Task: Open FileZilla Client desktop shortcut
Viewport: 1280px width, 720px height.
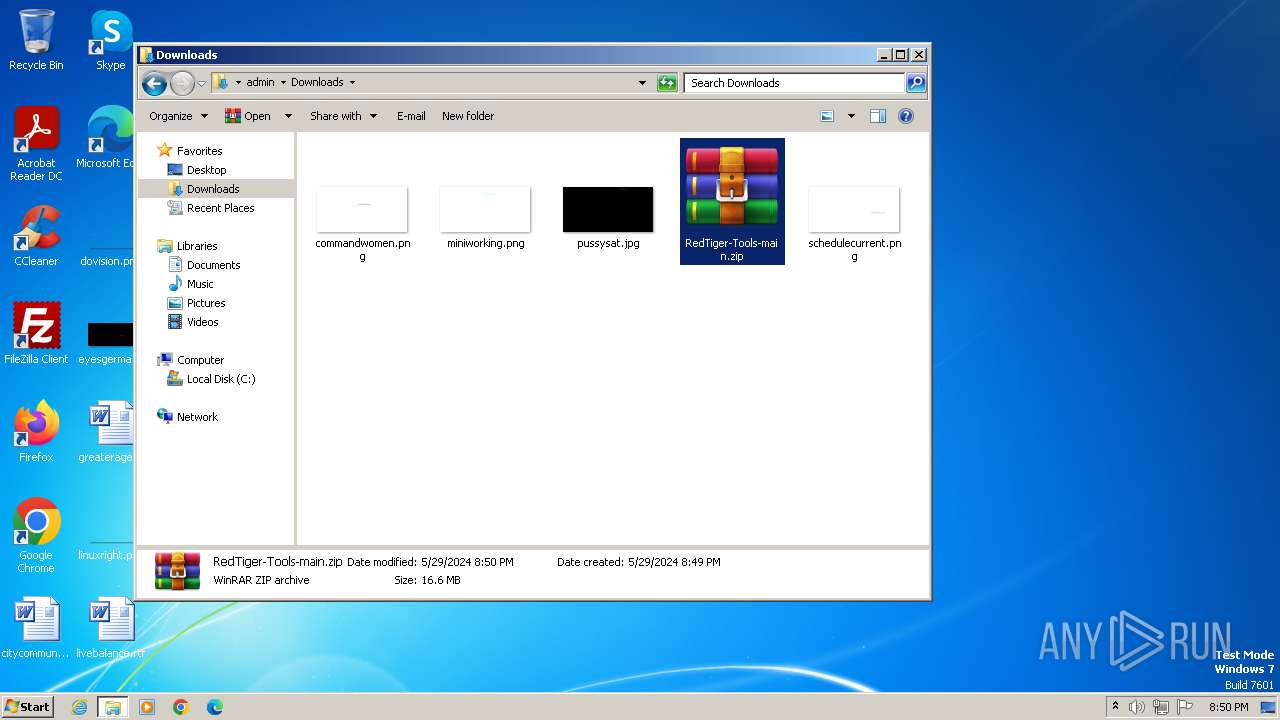Action: pyautogui.click(x=36, y=333)
